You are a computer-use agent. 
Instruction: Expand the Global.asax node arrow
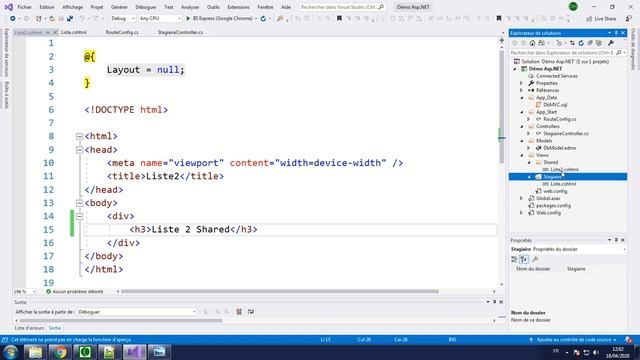[522, 198]
